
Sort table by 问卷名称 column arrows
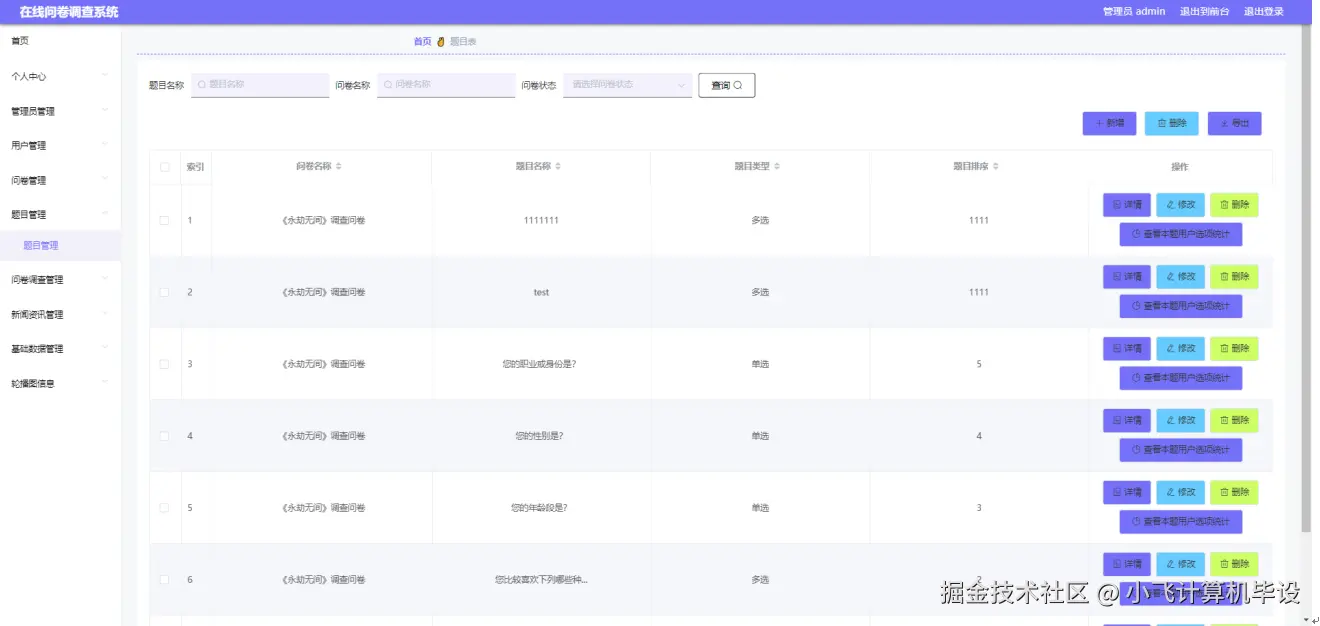[338, 167]
